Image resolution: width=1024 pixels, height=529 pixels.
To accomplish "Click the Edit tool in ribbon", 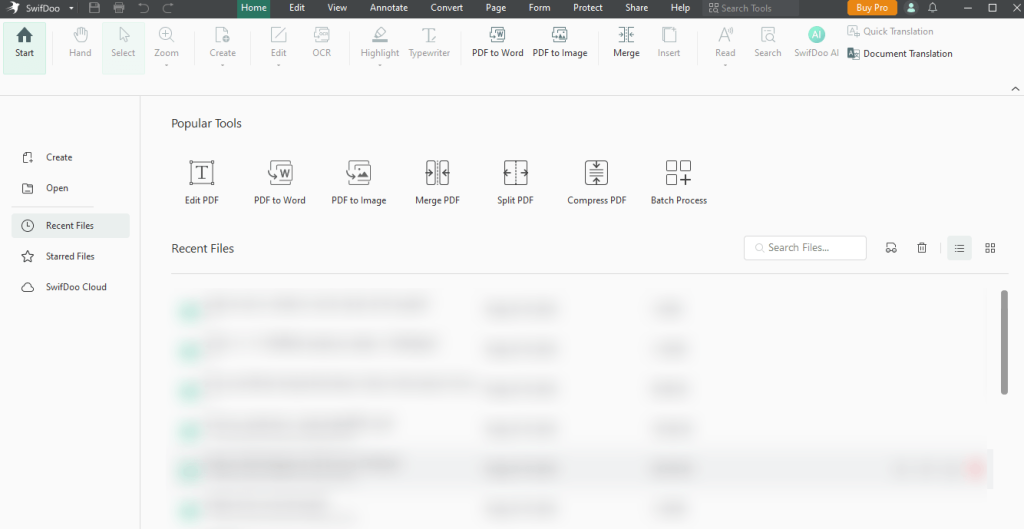I will 278,43.
